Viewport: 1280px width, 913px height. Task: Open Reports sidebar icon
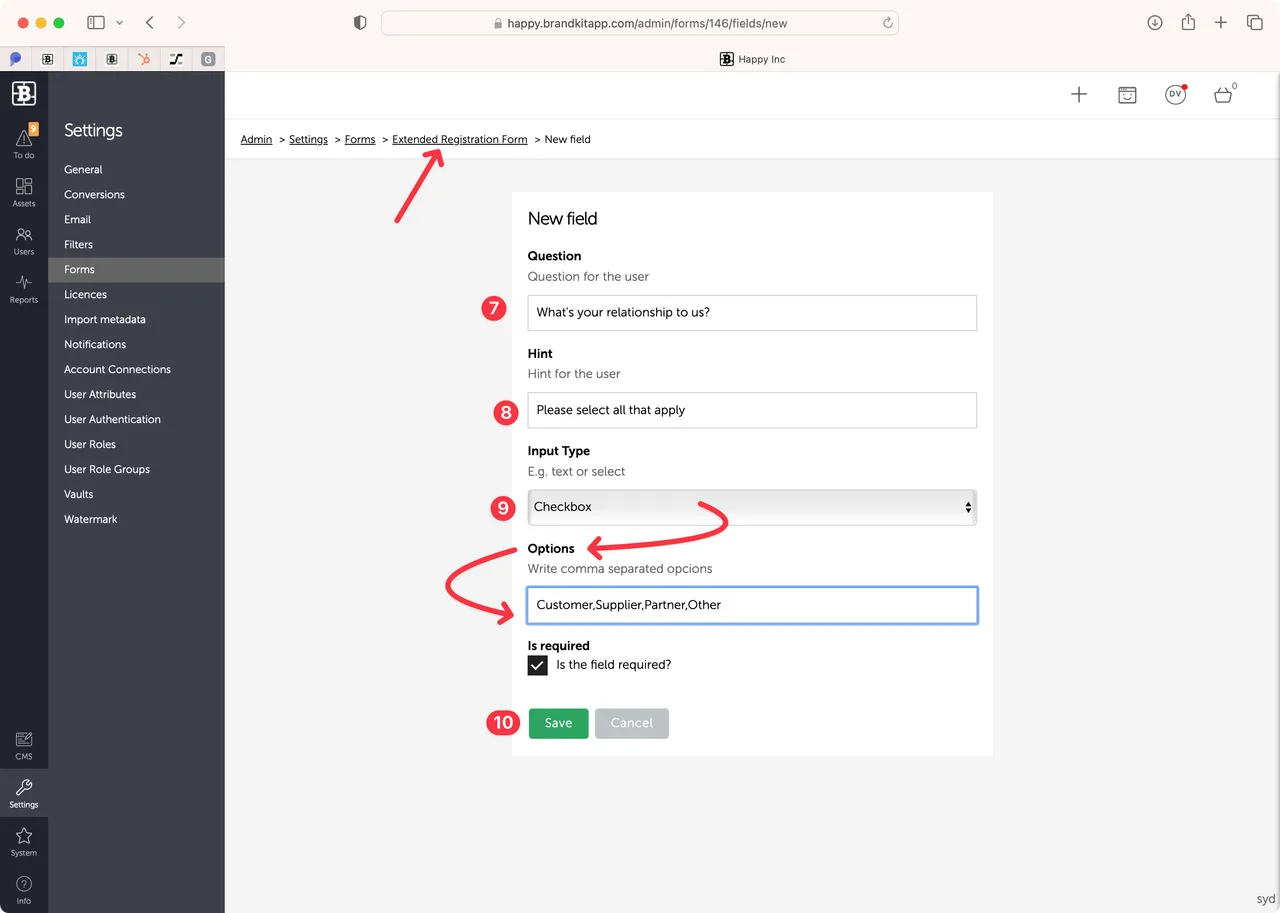pos(24,288)
